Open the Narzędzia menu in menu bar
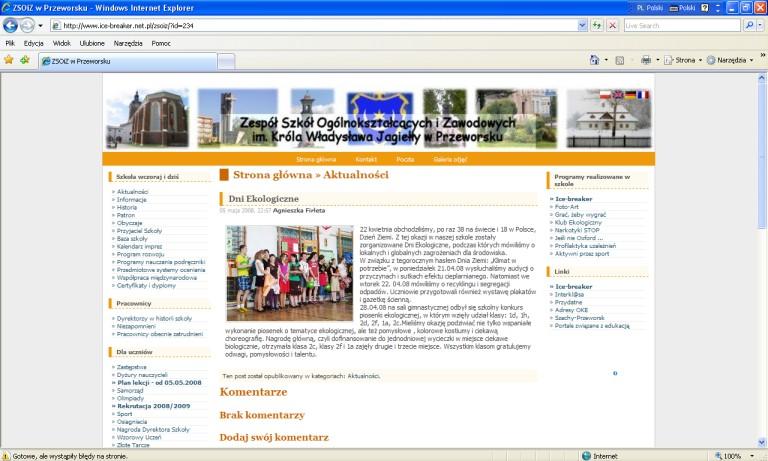This screenshot has height=461, width=768. coord(128,43)
